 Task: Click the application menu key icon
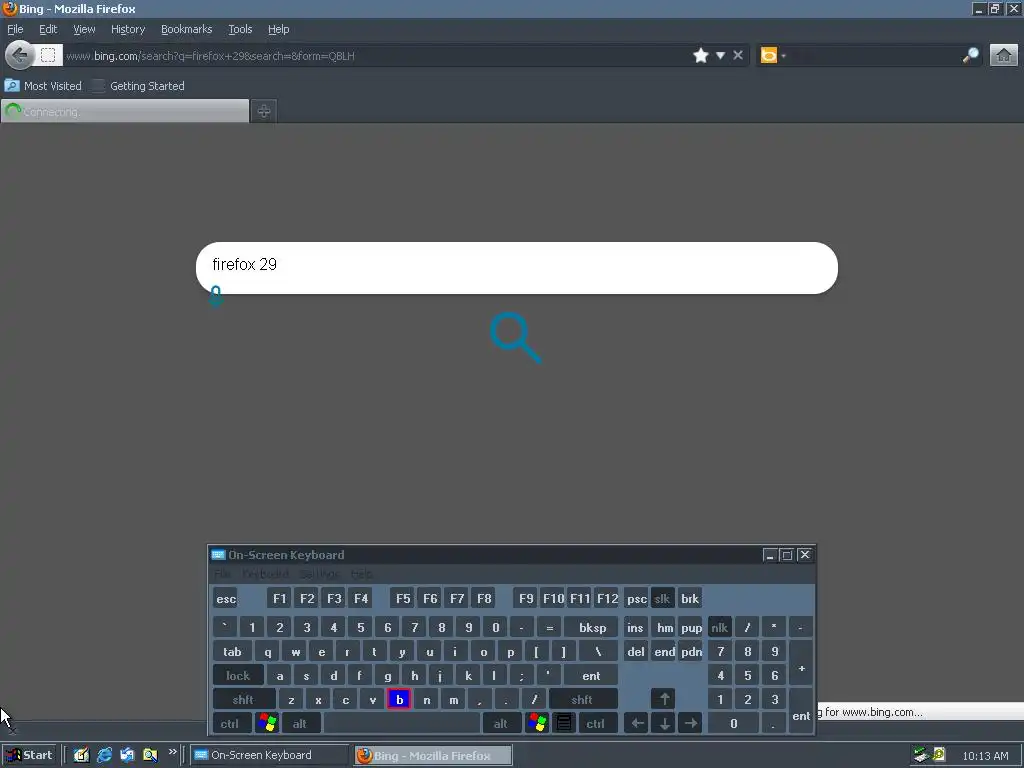(564, 724)
